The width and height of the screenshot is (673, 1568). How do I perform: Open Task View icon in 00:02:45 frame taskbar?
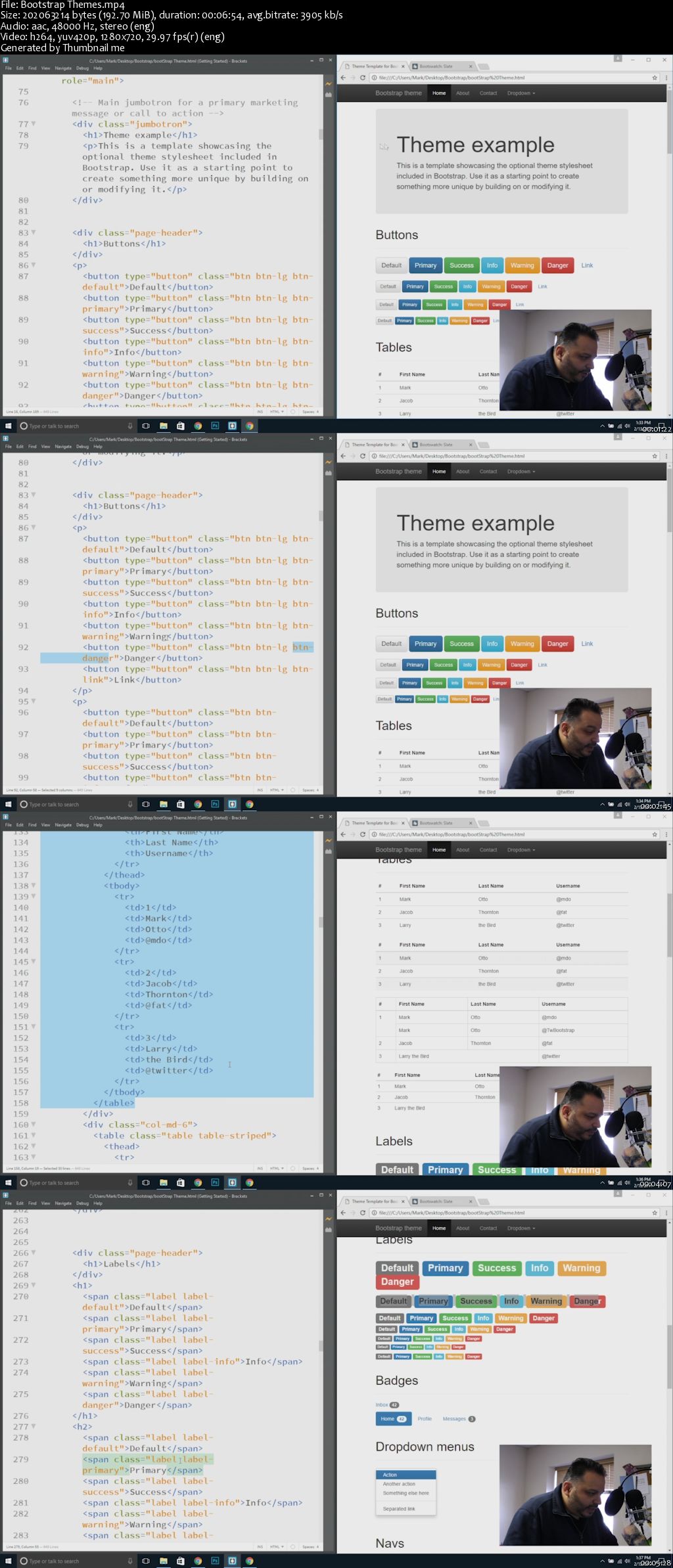pyautogui.click(x=146, y=804)
